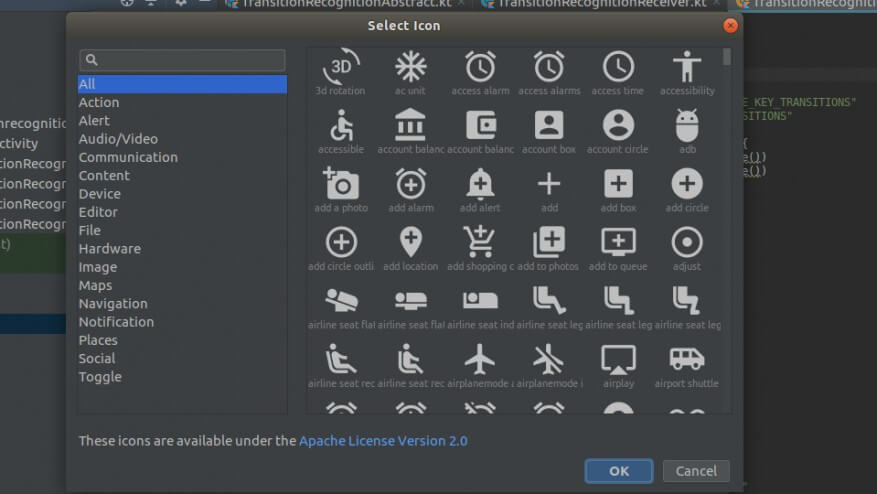Viewport: 877px width, 494px height.
Task: Select the File category
Action: pyautogui.click(x=182, y=230)
